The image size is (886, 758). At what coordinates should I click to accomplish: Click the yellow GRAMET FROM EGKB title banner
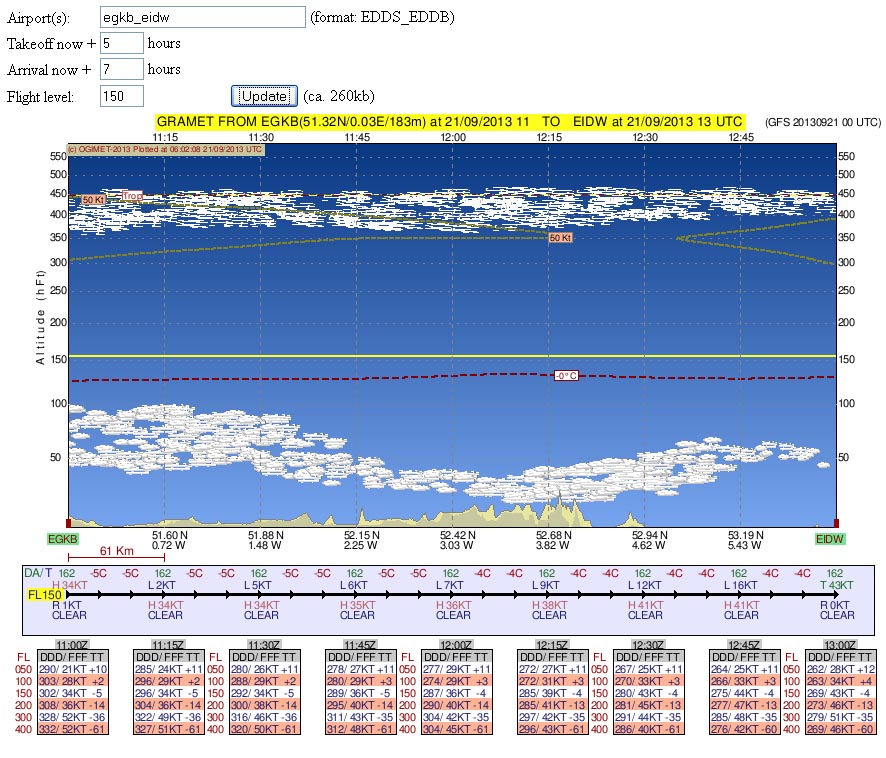click(x=450, y=122)
